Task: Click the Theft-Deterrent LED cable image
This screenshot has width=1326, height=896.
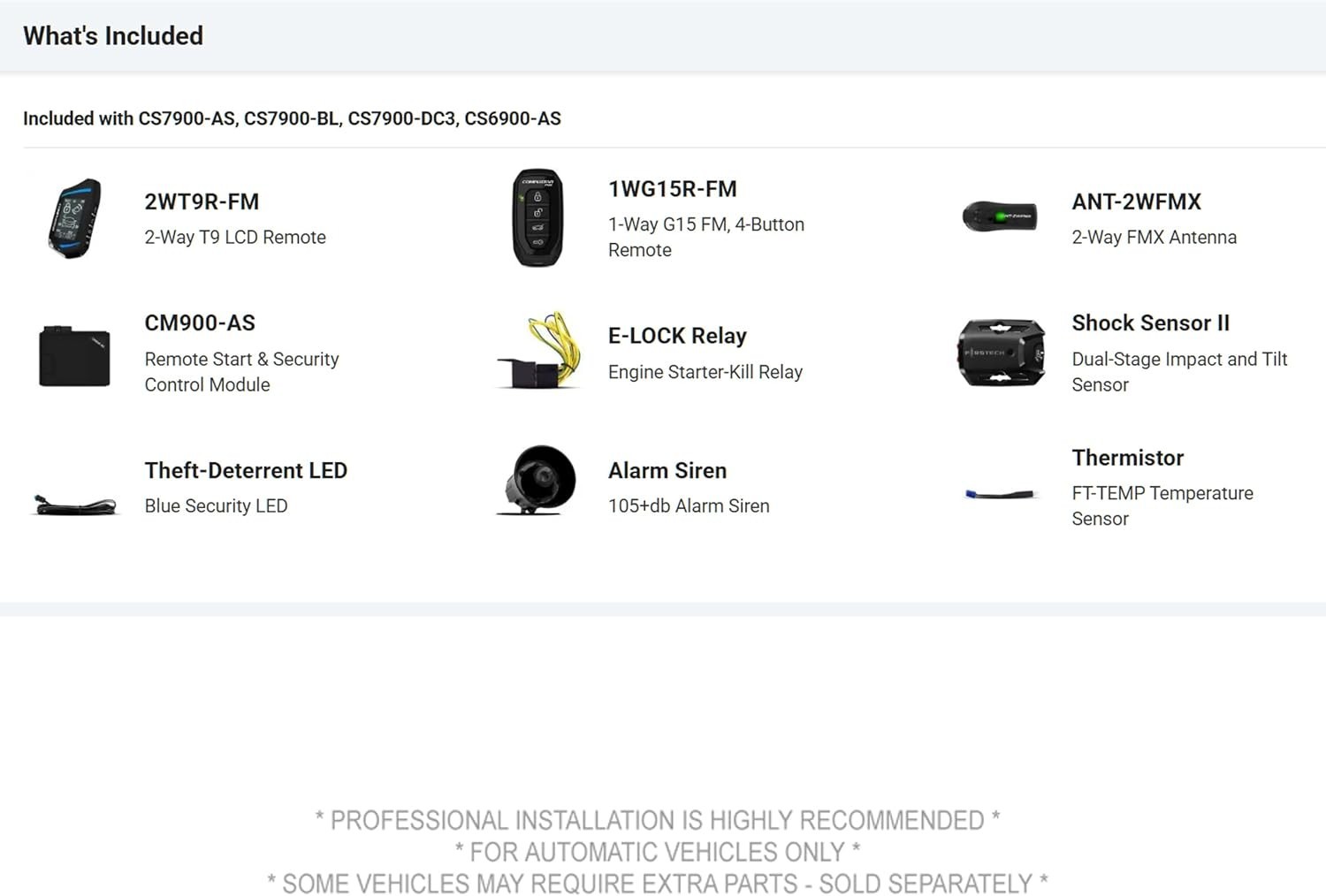Action: 75,505
